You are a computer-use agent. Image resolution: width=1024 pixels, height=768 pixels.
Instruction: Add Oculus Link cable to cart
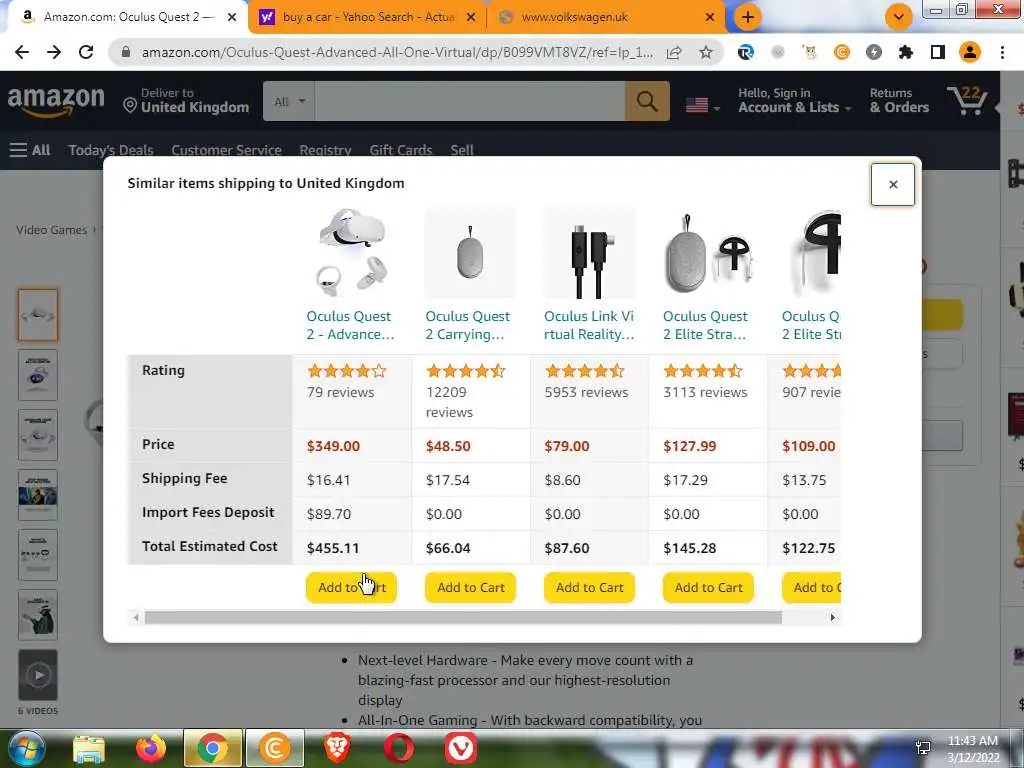click(x=589, y=587)
